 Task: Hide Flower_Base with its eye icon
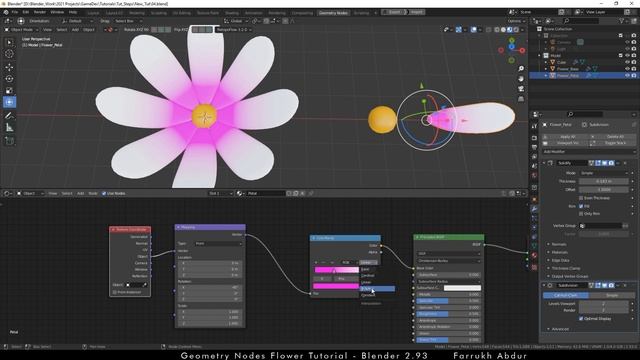[x=627, y=69]
